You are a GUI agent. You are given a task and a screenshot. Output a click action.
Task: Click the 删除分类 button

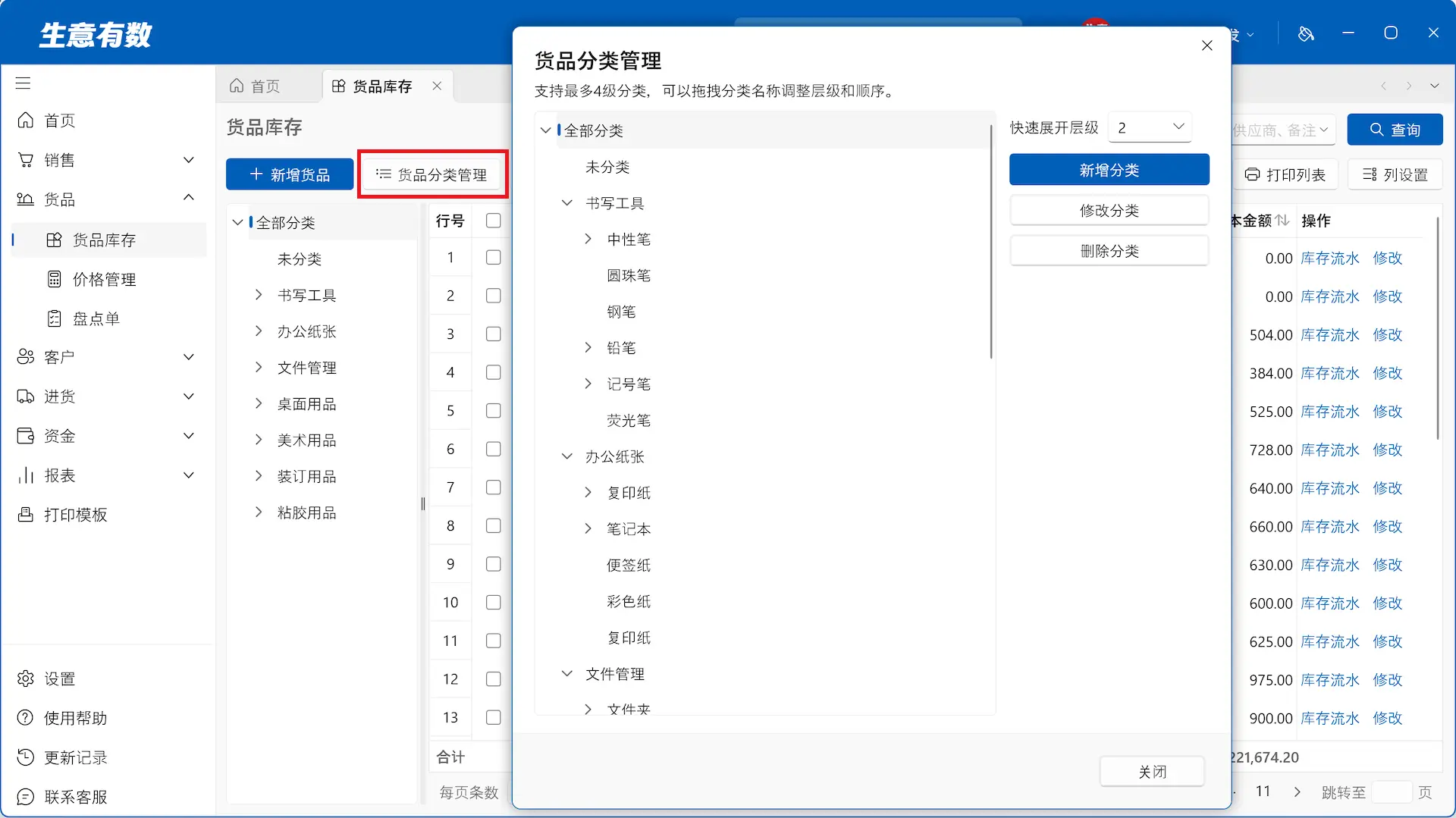point(1109,251)
